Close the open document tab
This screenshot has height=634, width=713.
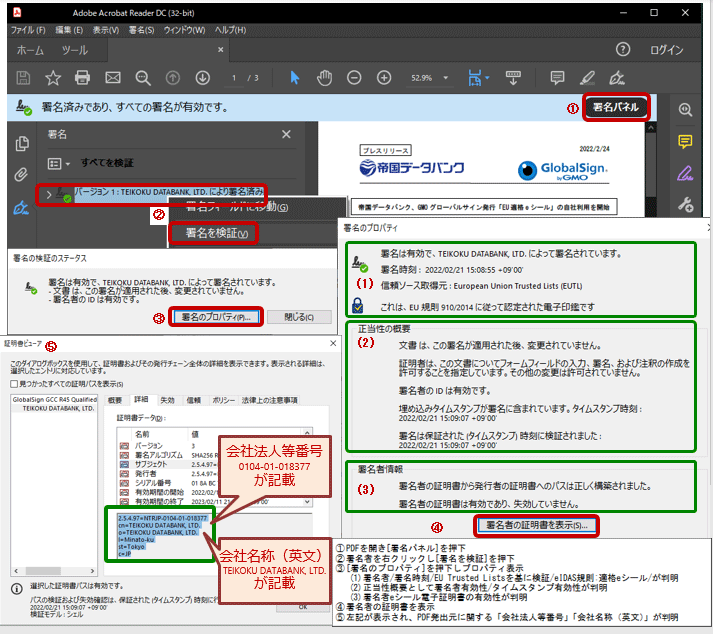click(221, 50)
